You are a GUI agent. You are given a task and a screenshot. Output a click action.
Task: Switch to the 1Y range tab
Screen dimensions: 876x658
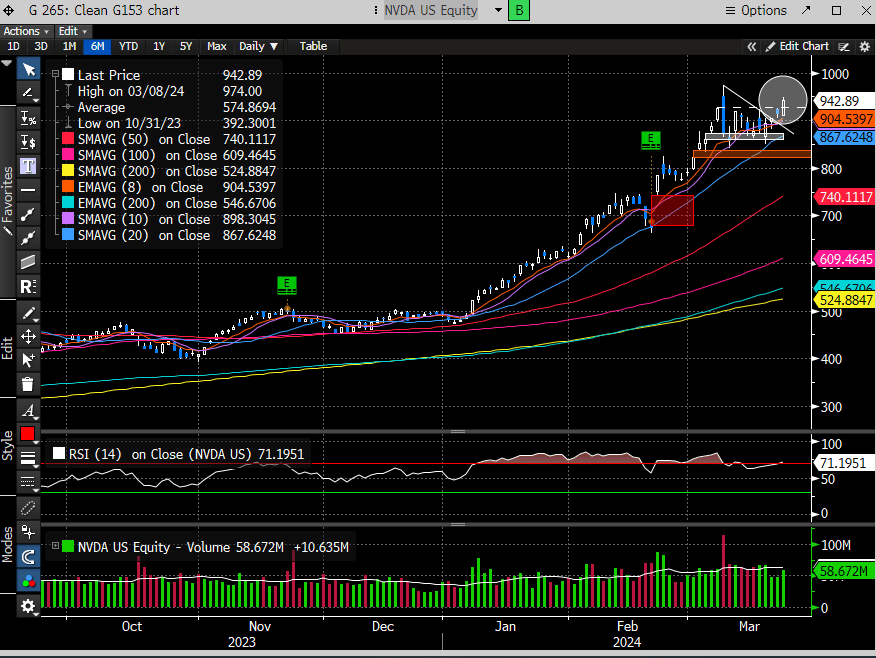tap(159, 46)
